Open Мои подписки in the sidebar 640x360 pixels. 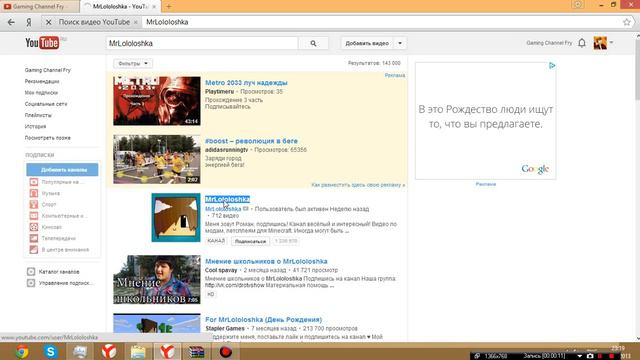tap(41, 93)
